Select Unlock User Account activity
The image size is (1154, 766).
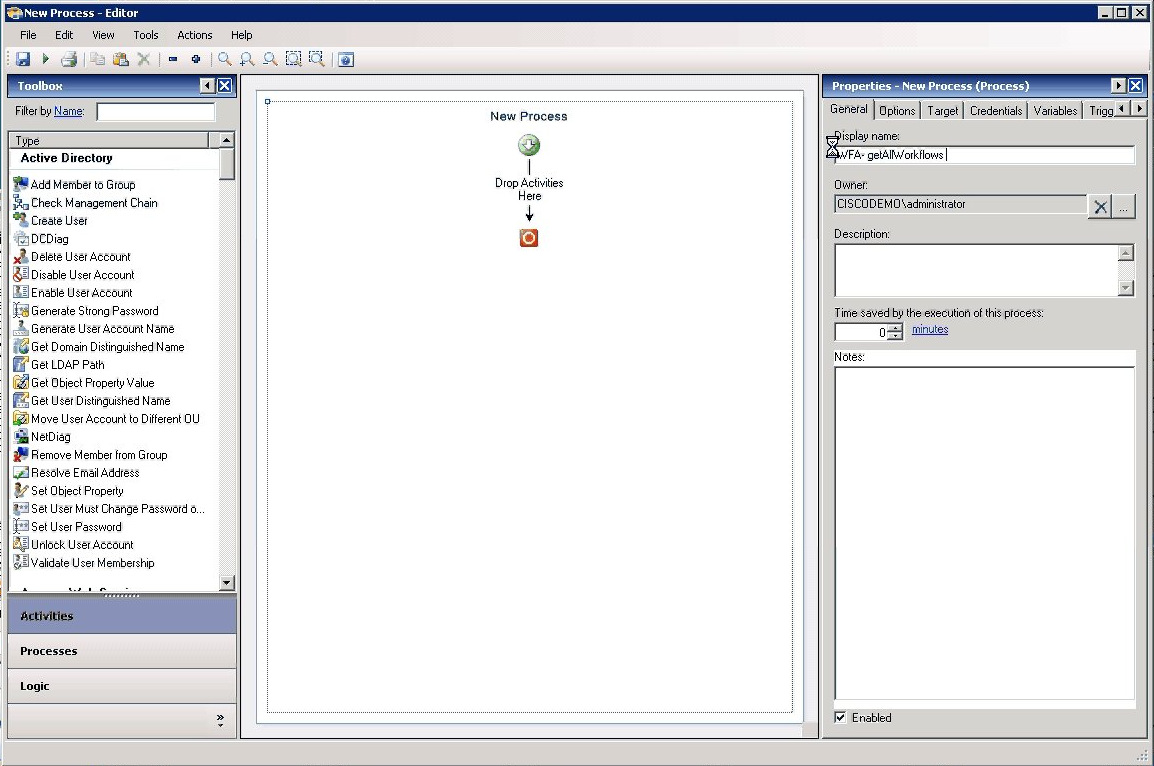pos(74,545)
